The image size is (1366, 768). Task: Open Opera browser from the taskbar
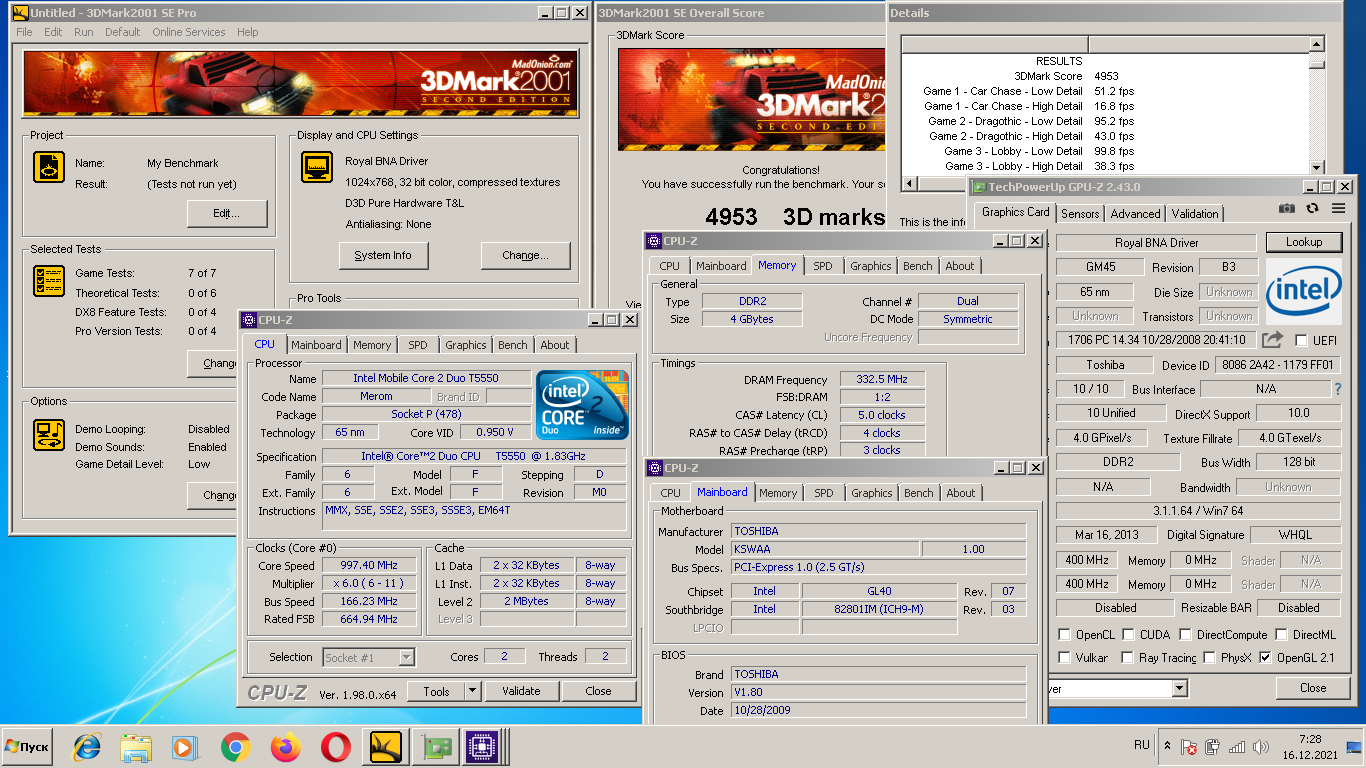pyautogui.click(x=335, y=747)
